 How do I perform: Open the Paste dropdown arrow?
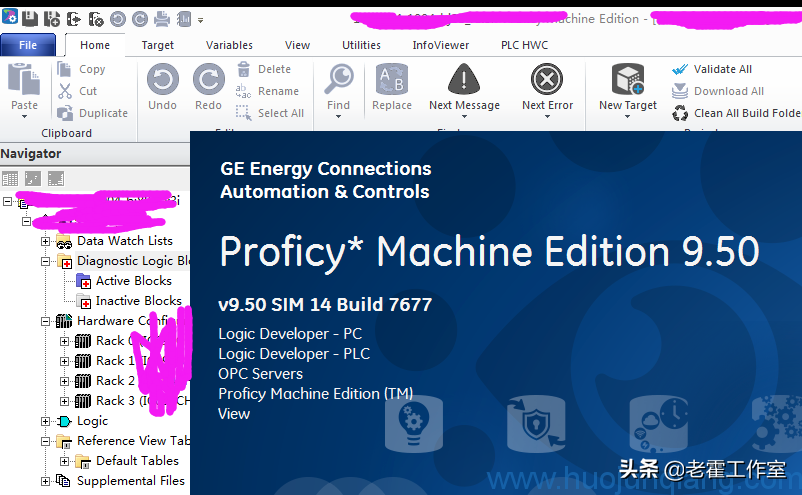[x=24, y=117]
